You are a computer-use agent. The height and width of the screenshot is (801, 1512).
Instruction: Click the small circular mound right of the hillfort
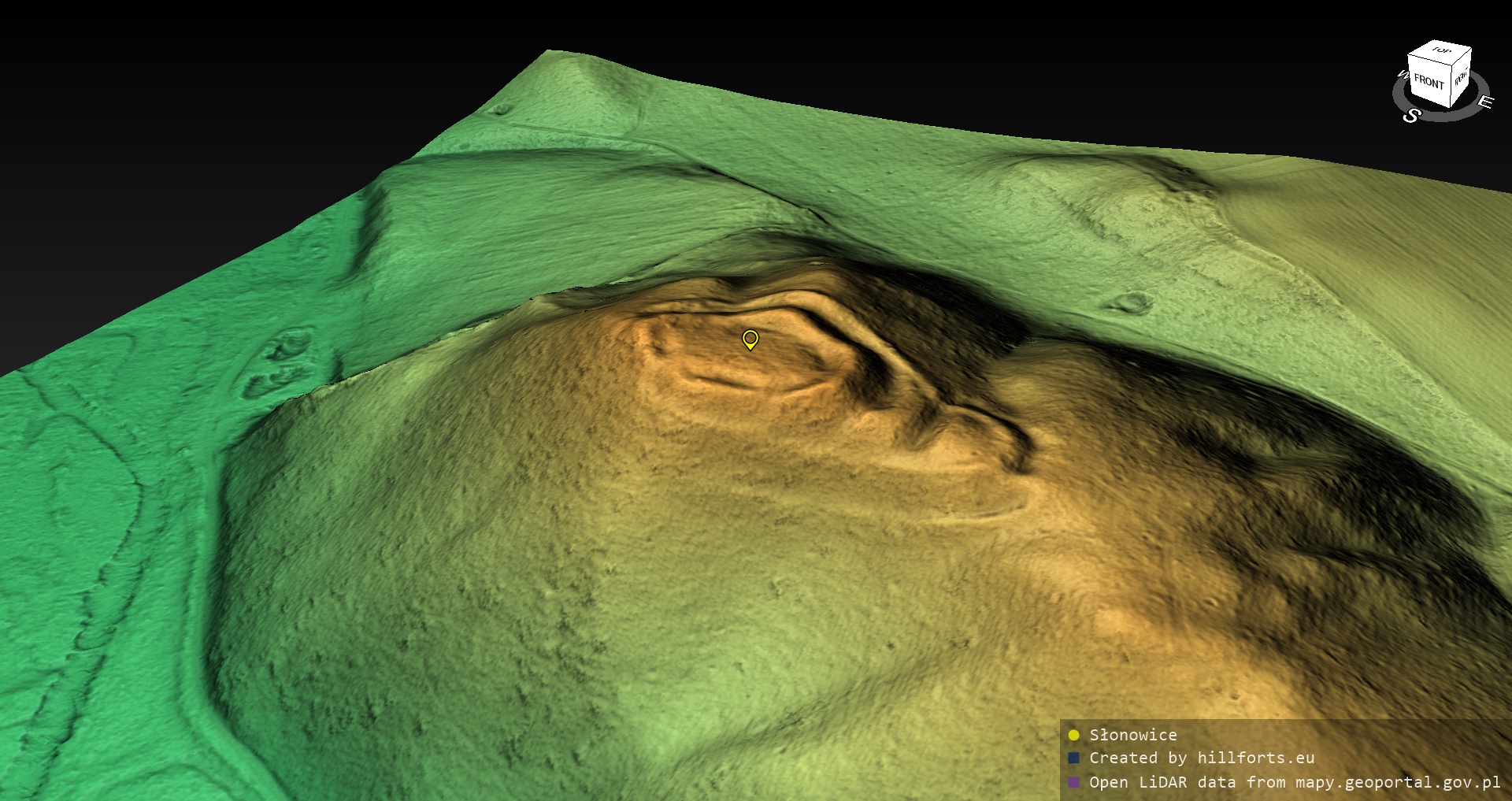[x=1132, y=302]
